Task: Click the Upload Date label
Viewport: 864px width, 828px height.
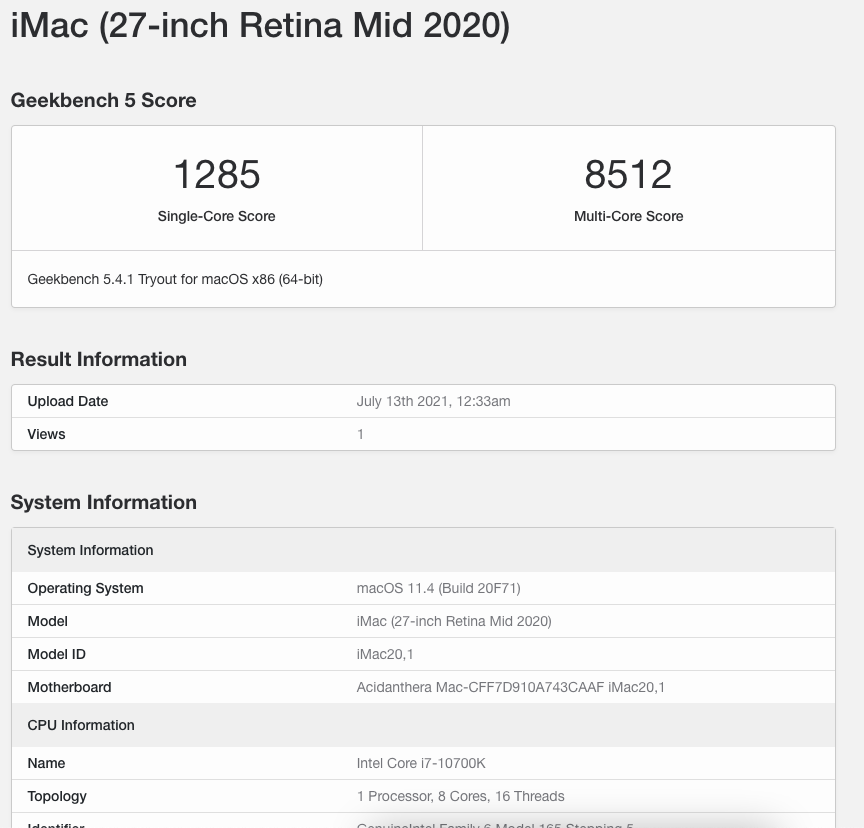Action: [x=68, y=401]
